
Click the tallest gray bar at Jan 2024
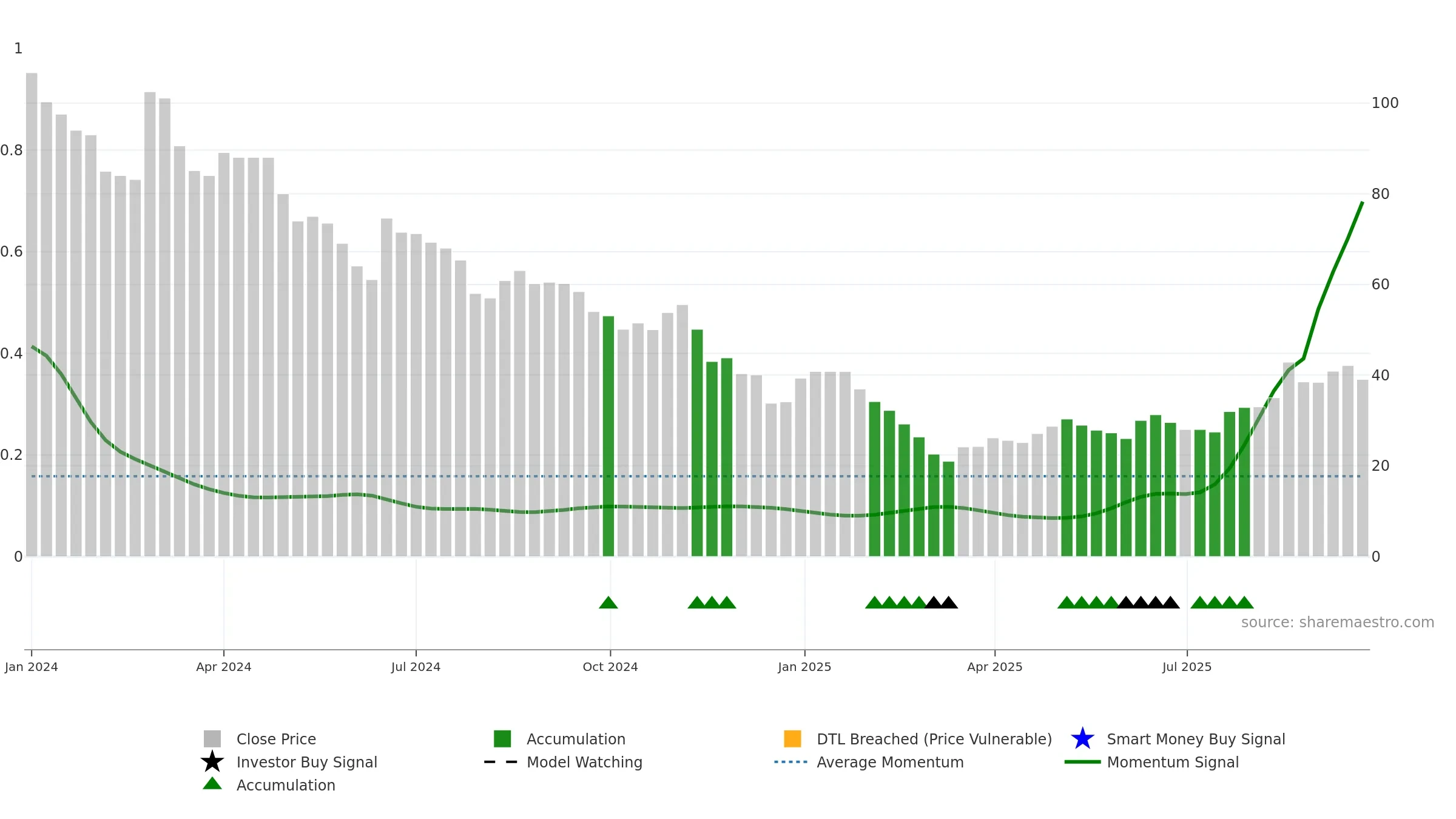32,315
